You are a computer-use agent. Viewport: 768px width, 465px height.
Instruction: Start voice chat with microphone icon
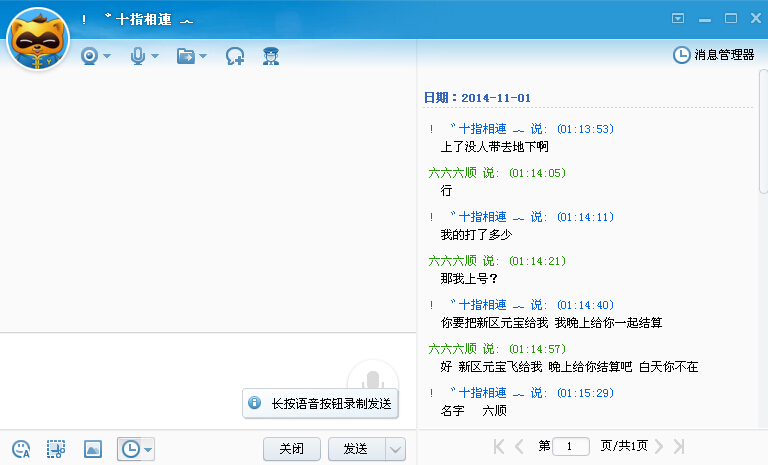[138, 56]
